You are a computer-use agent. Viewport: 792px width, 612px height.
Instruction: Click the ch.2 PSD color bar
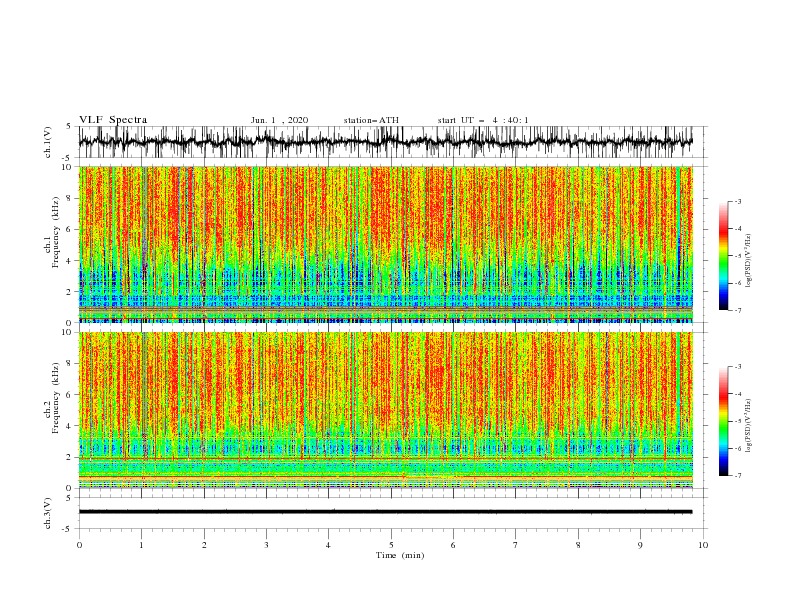(724, 421)
